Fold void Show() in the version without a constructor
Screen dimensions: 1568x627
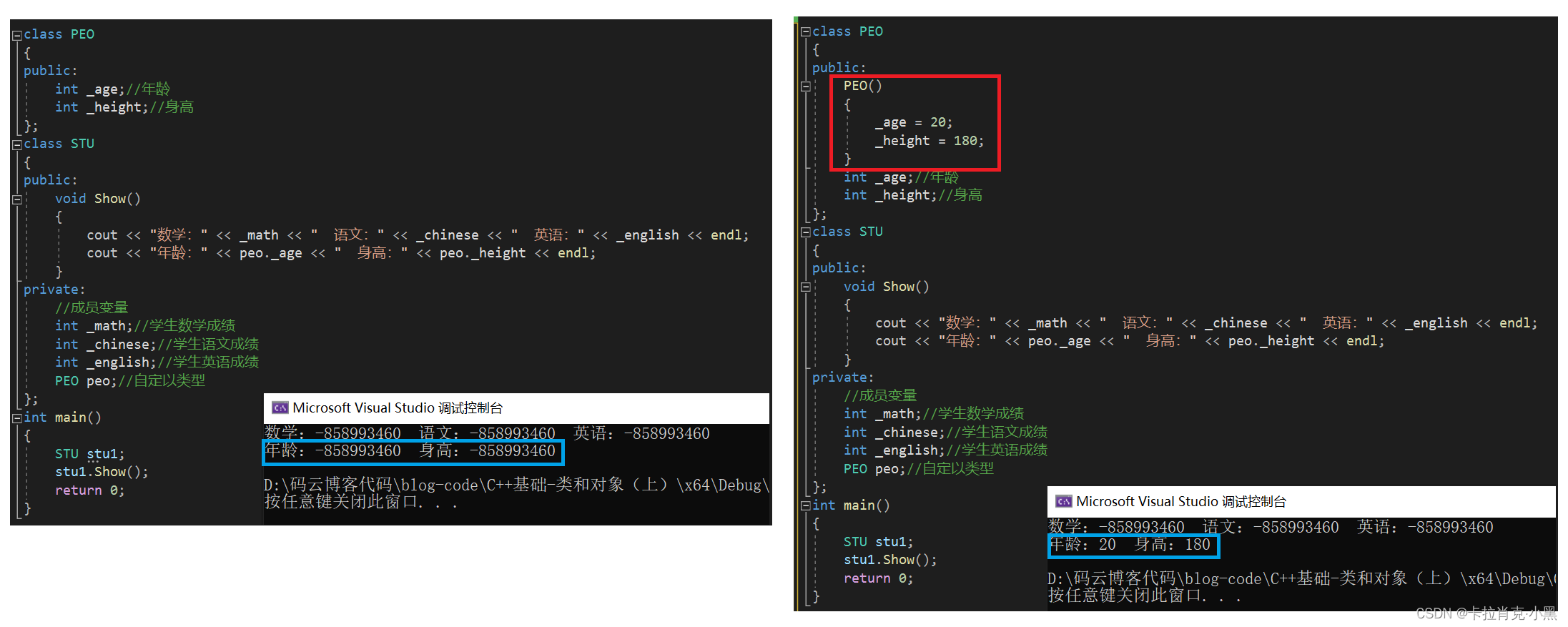coord(16,199)
